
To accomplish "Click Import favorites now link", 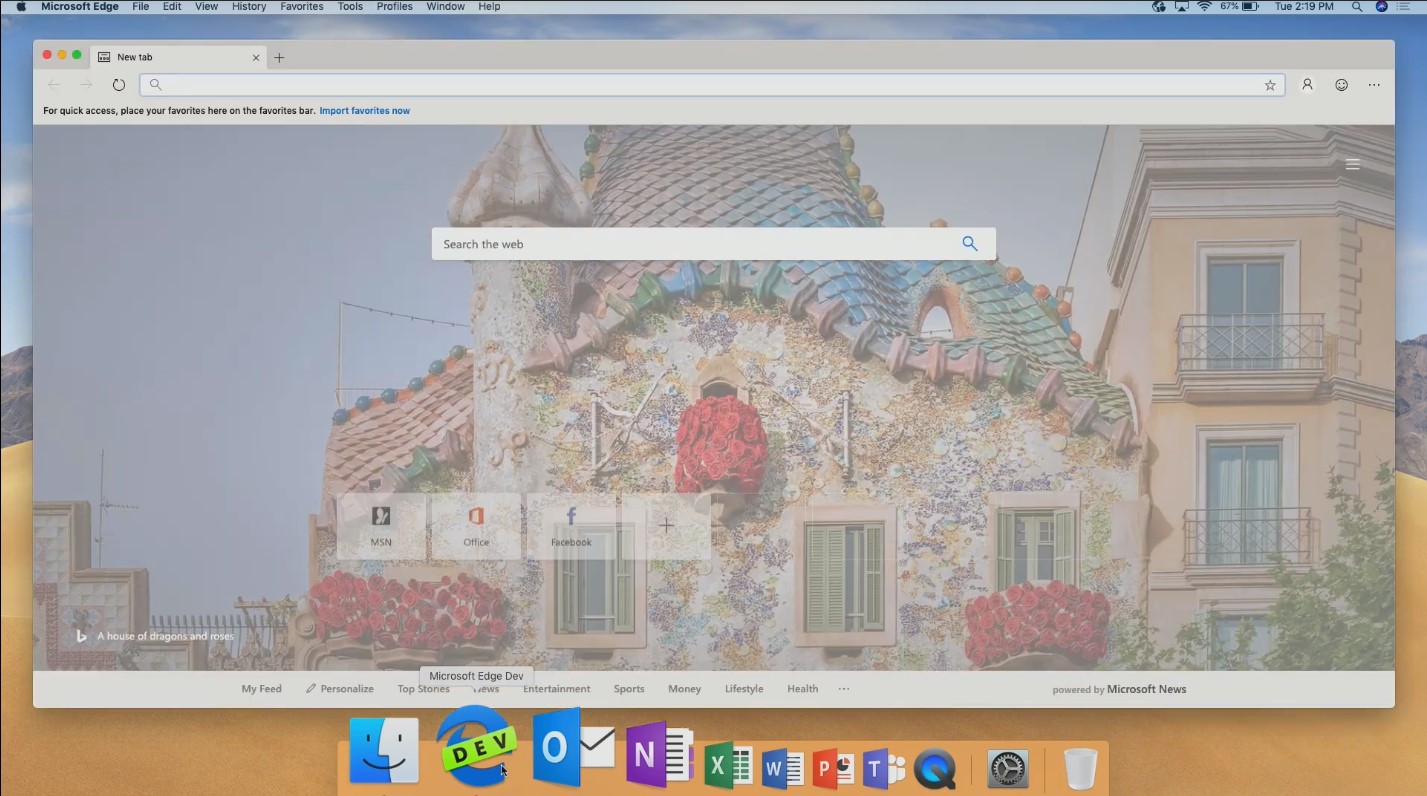I will tap(365, 111).
